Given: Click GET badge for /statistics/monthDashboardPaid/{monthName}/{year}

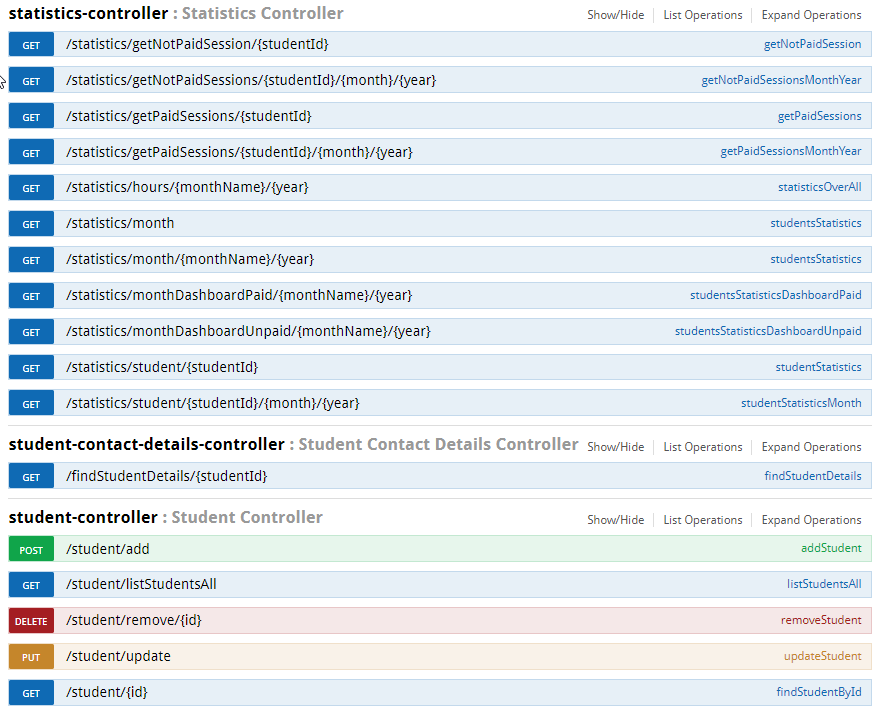Looking at the screenshot, I should [31, 296].
